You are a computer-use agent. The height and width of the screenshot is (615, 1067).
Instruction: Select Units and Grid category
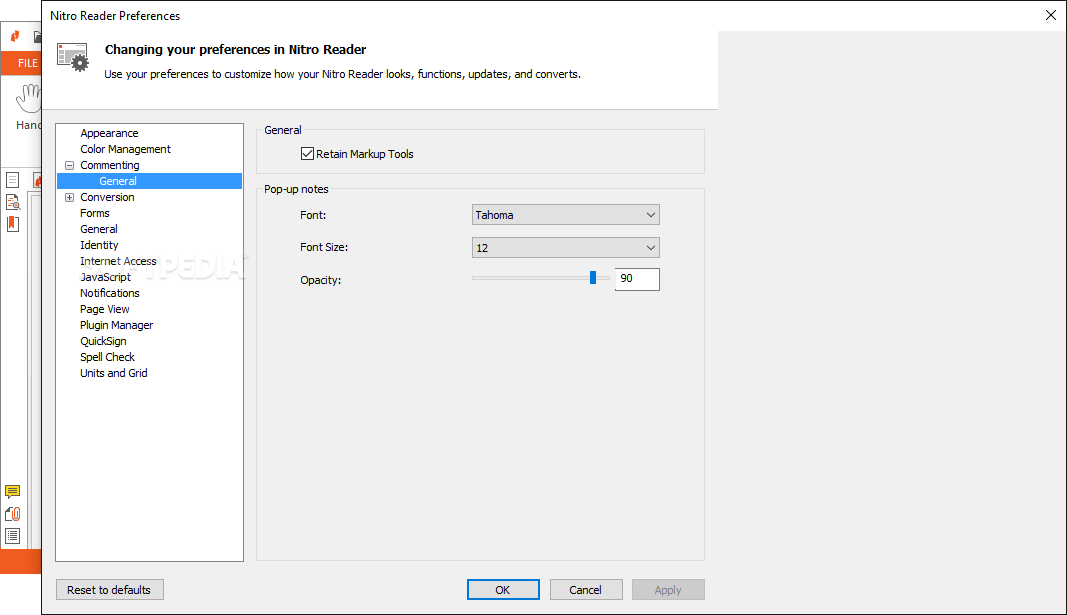[x=114, y=373]
